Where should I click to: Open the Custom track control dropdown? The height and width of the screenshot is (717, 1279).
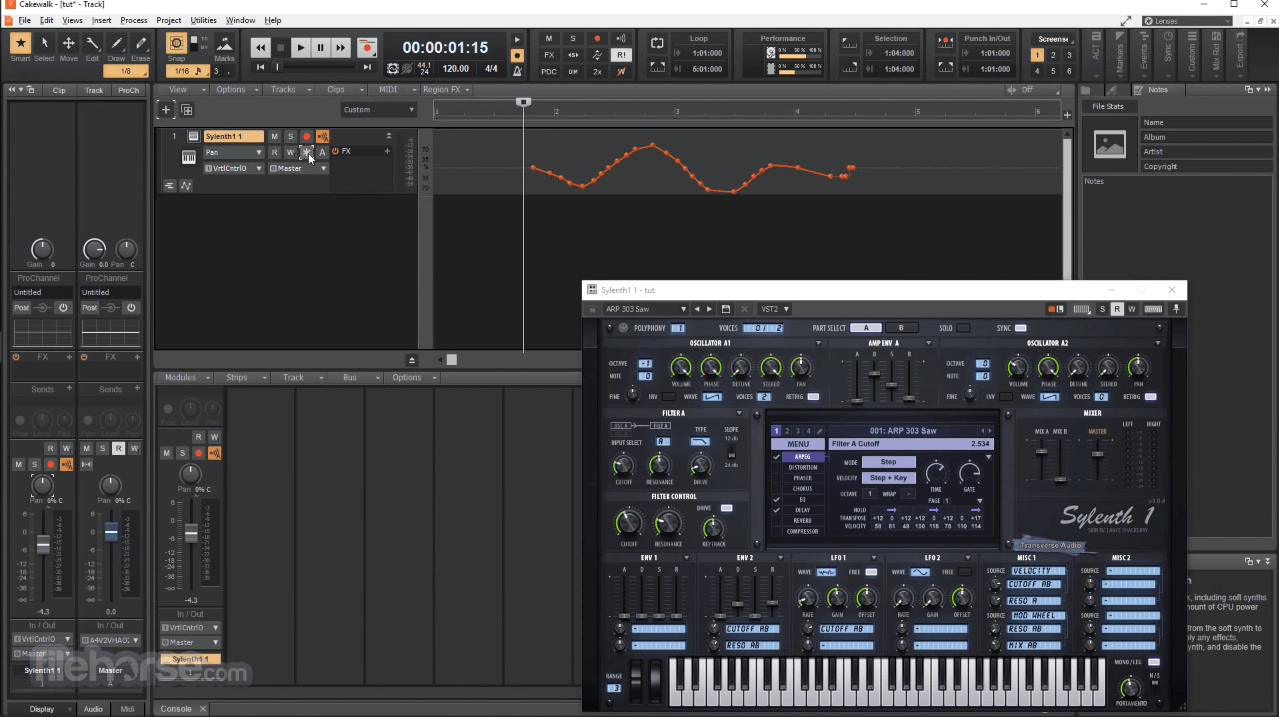(378, 110)
